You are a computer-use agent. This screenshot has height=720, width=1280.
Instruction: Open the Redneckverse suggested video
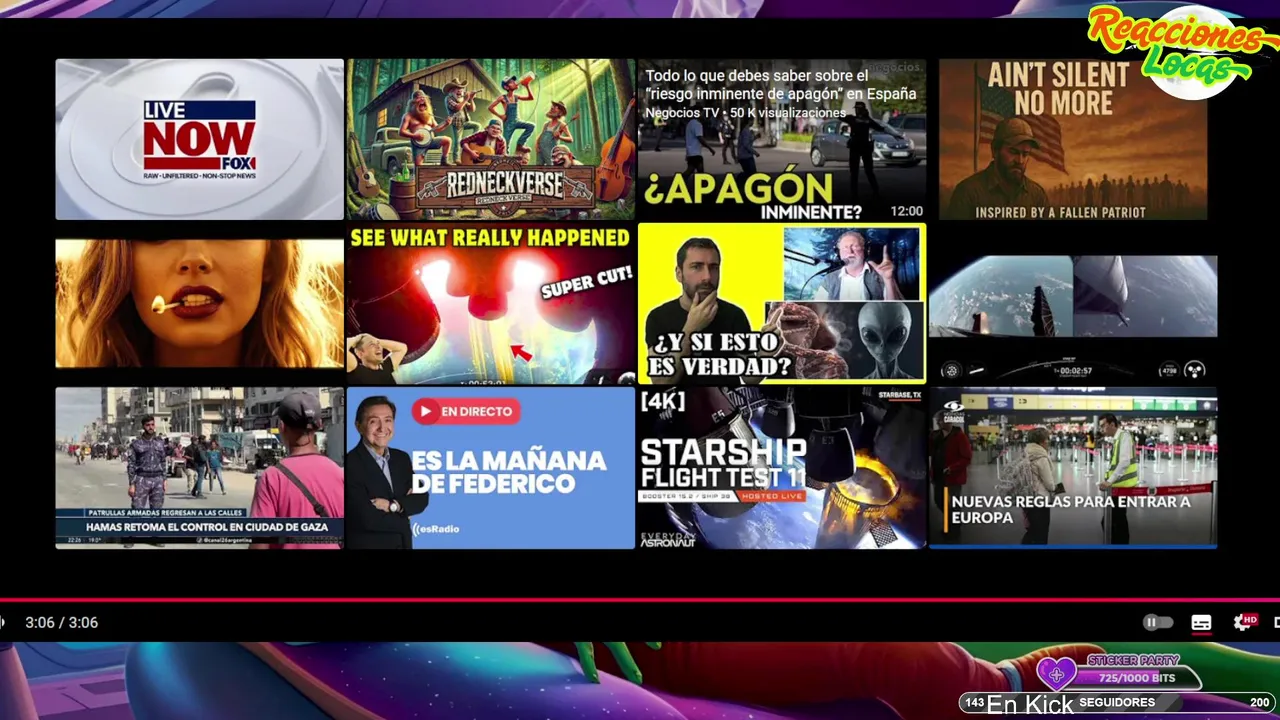tap(491, 139)
